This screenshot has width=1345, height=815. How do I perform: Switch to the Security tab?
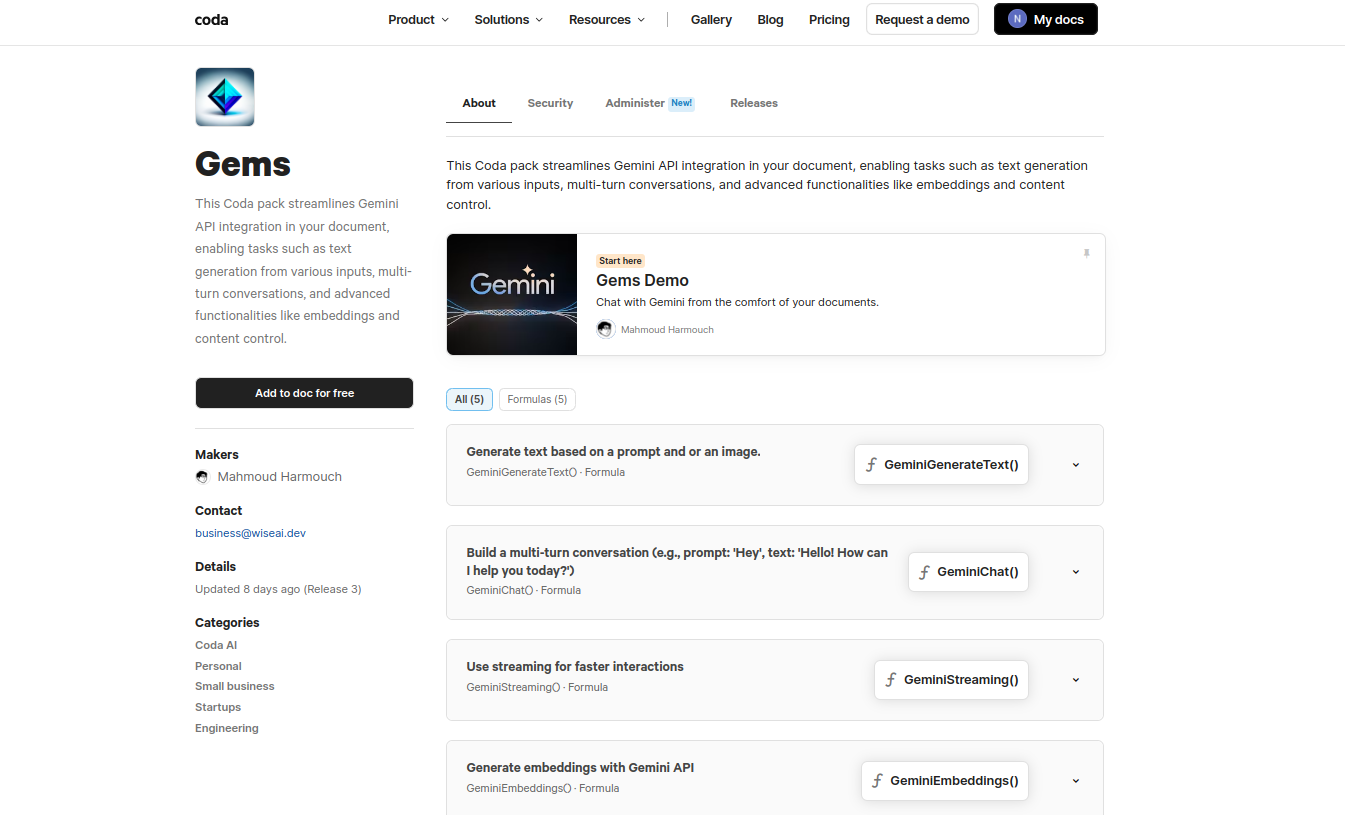tap(550, 103)
